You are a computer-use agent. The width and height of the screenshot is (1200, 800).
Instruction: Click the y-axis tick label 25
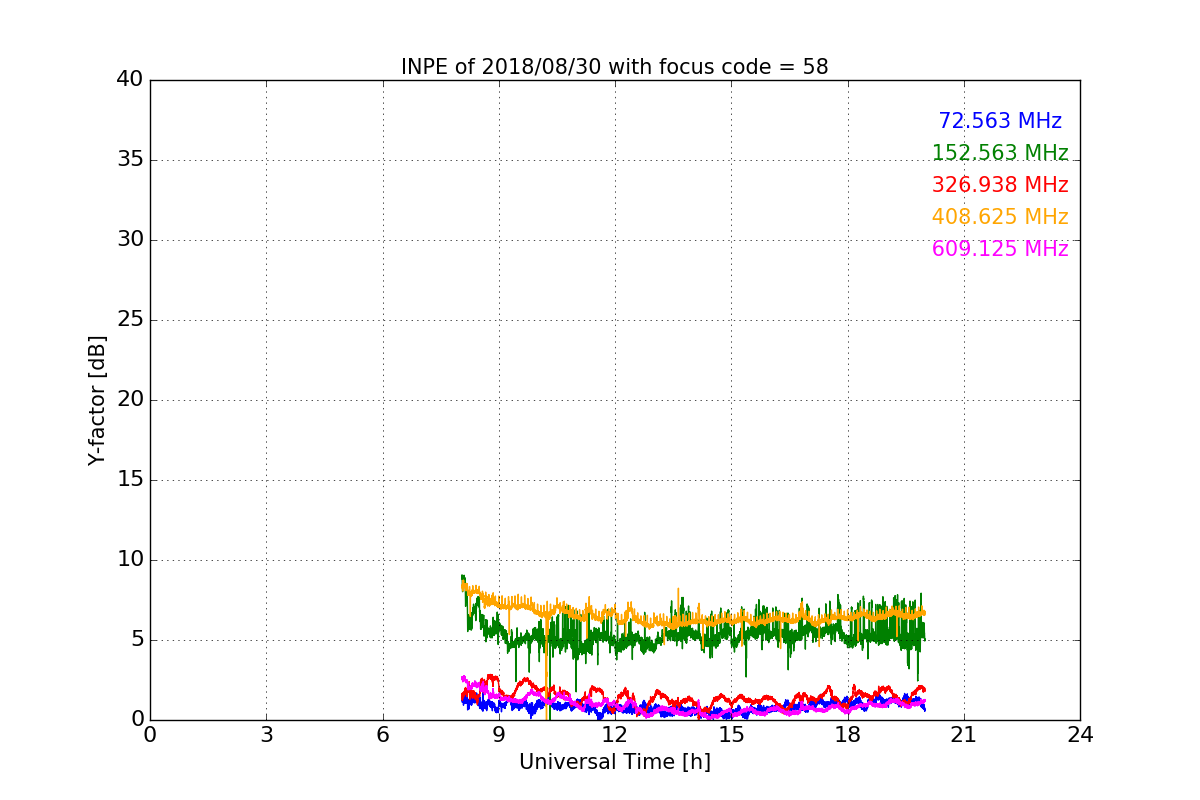click(130, 320)
